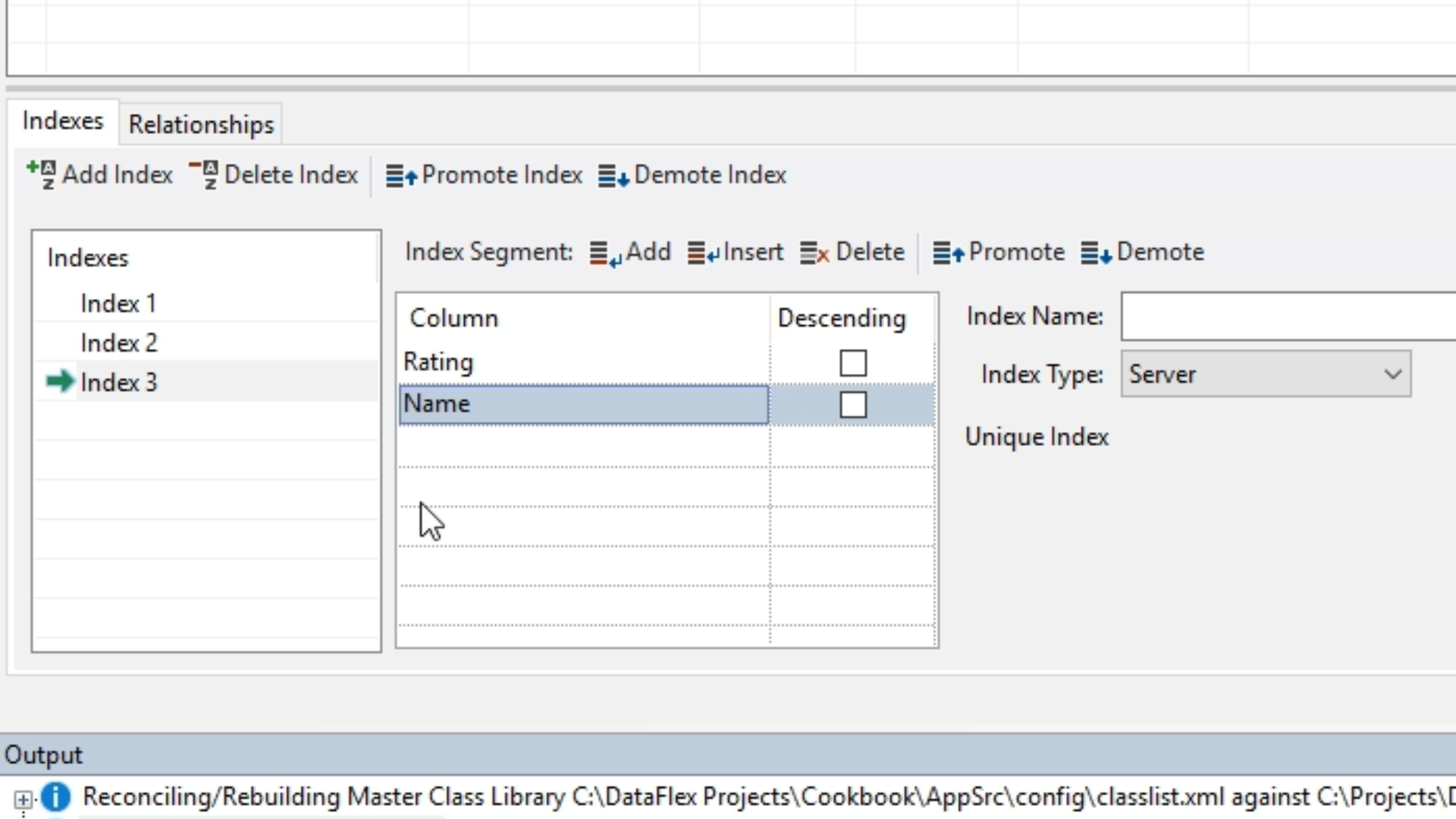Click the Delete Index icon

tap(203, 174)
